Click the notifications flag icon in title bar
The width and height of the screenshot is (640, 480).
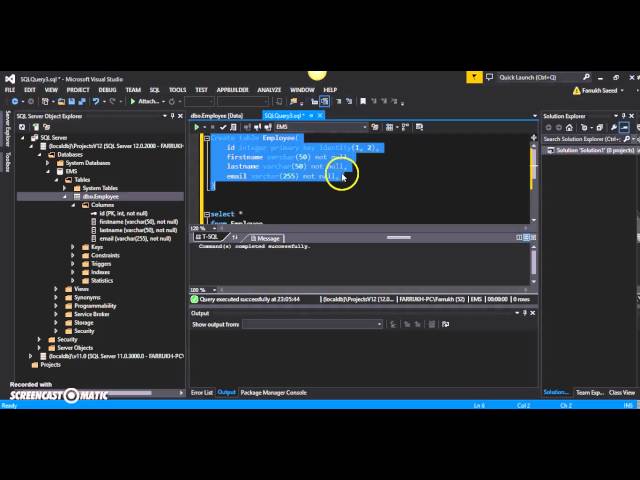click(474, 77)
